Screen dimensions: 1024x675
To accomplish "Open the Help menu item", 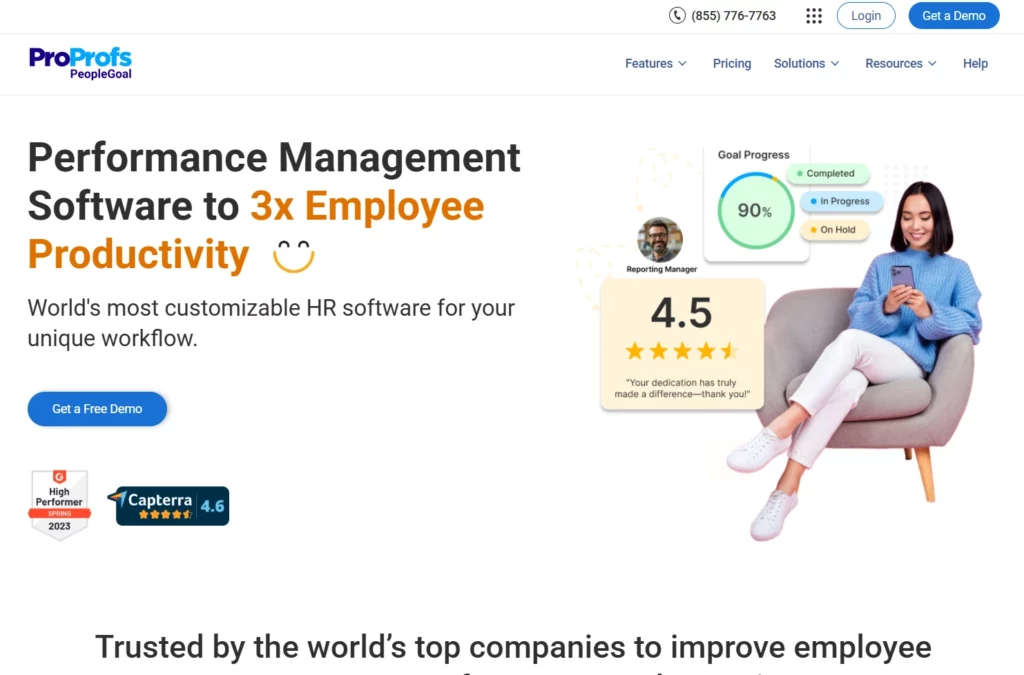I will click(975, 63).
